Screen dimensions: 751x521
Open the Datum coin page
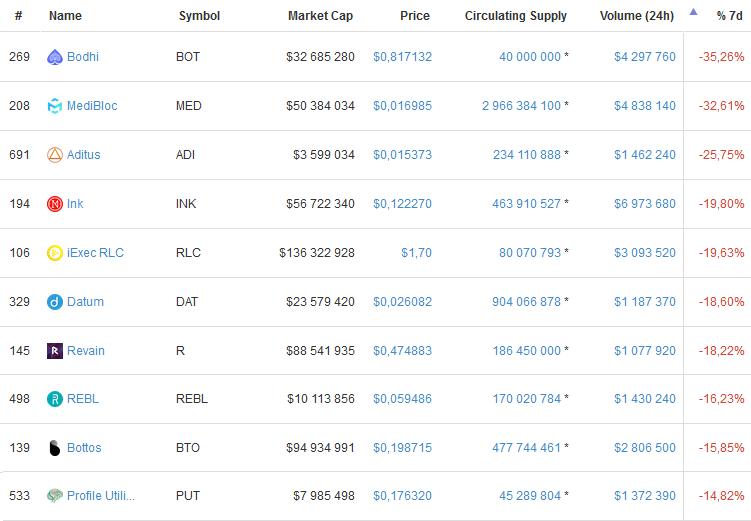85,302
